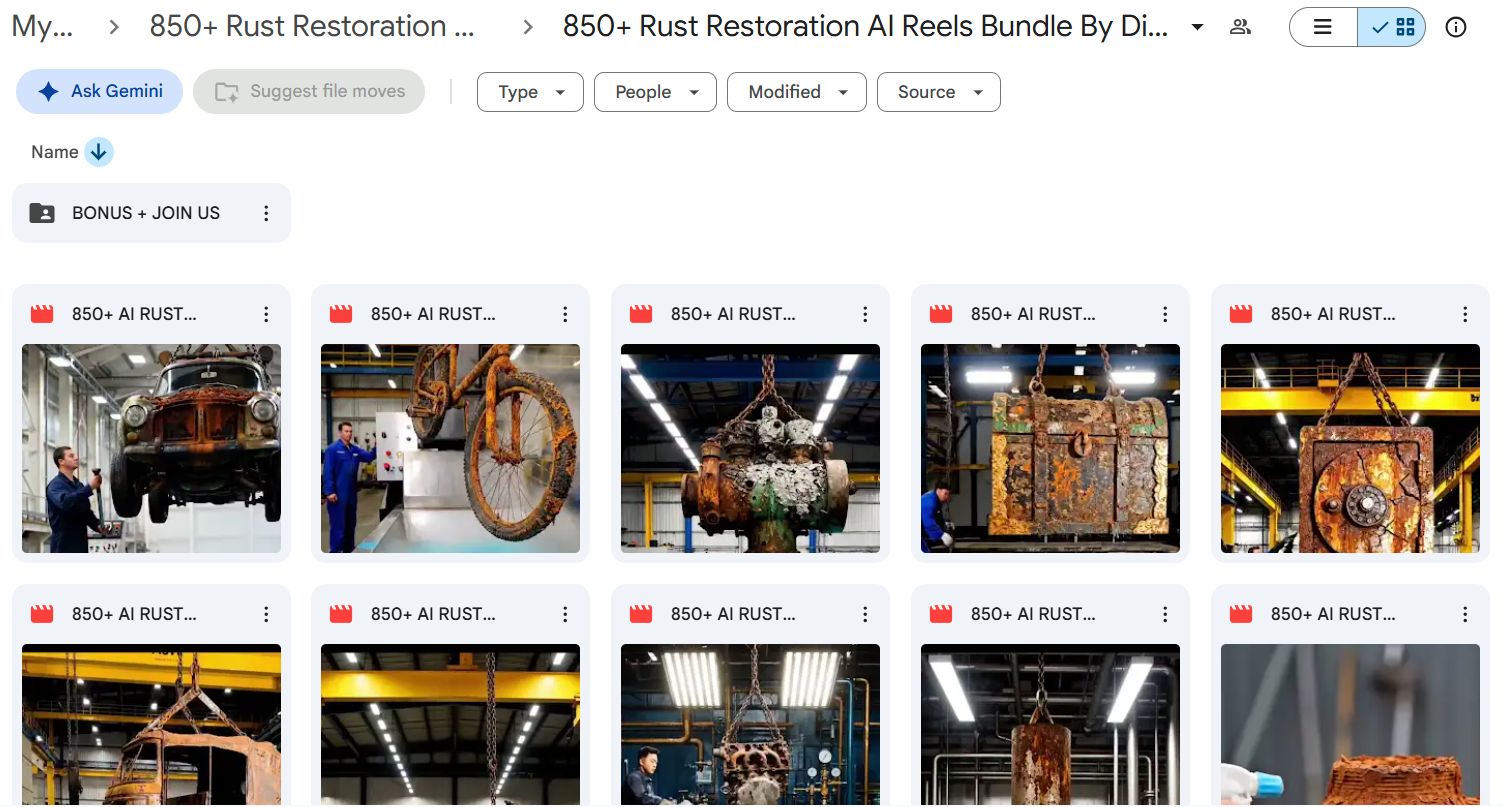Image resolution: width=1503 pixels, height=807 pixels.
Task: Open the current folder name dropdown arrow
Action: point(1197,27)
